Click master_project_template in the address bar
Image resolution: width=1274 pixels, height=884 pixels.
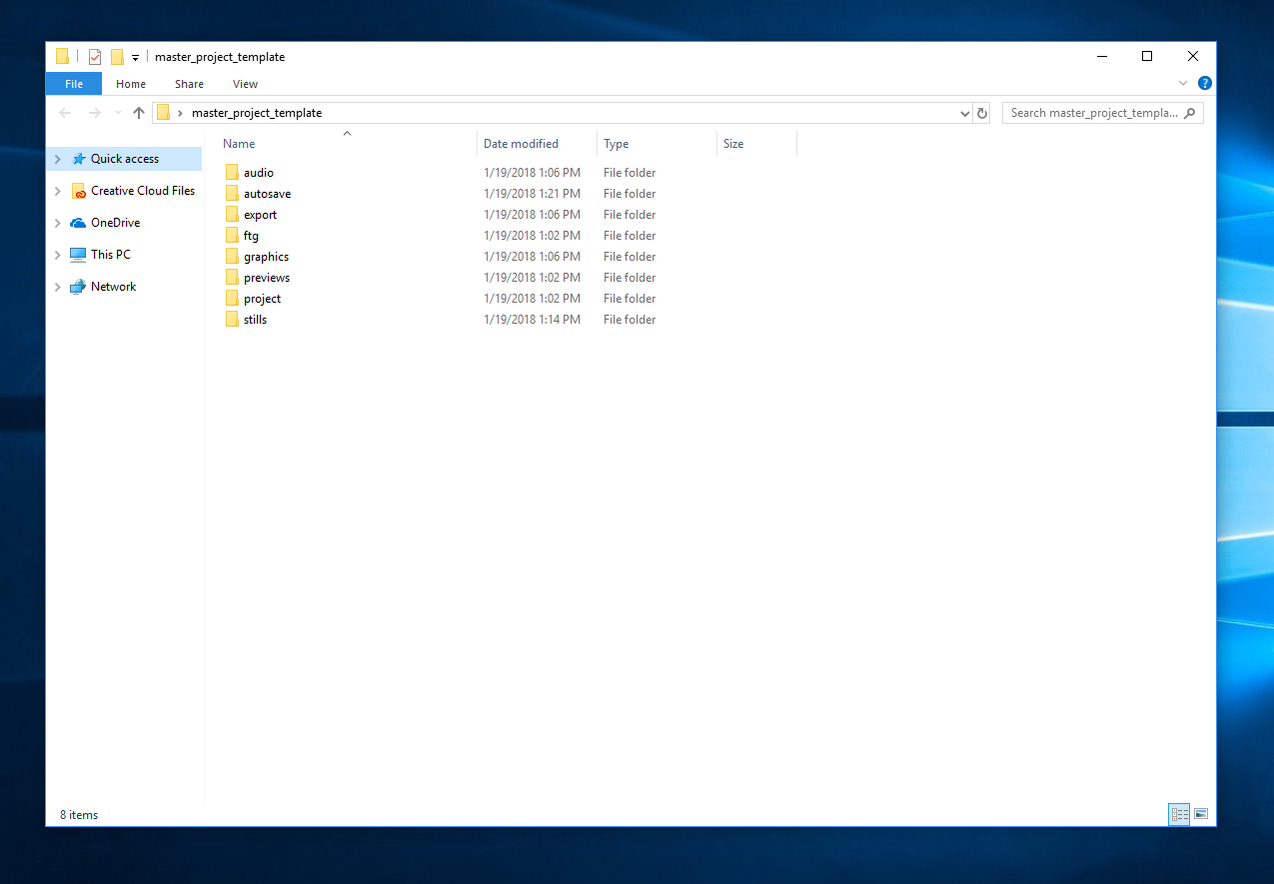click(257, 113)
